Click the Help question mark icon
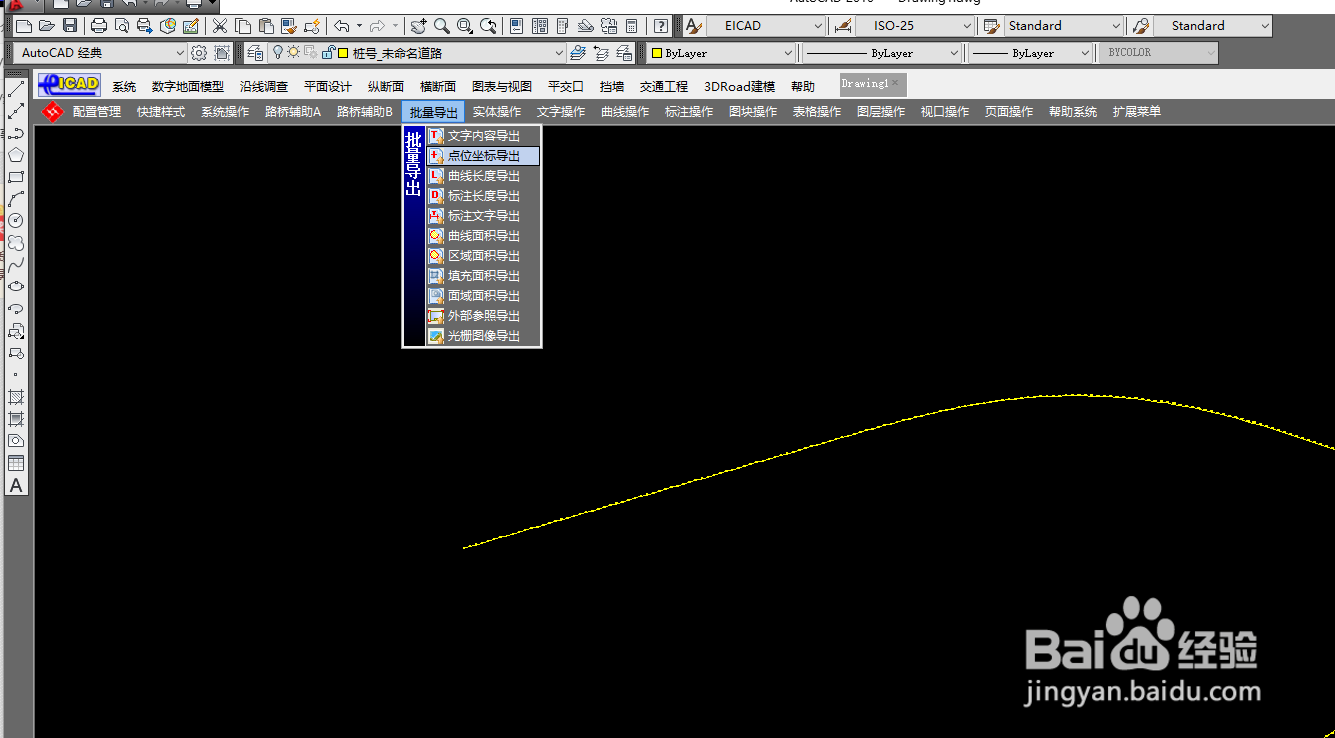 pos(661,26)
